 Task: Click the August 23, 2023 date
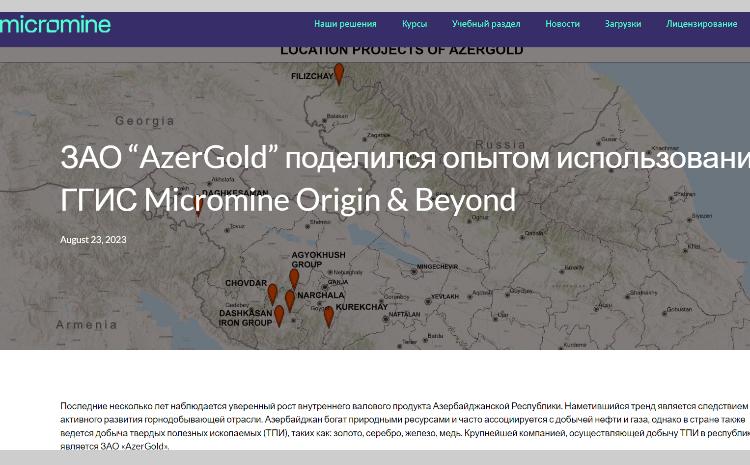[x=93, y=240]
